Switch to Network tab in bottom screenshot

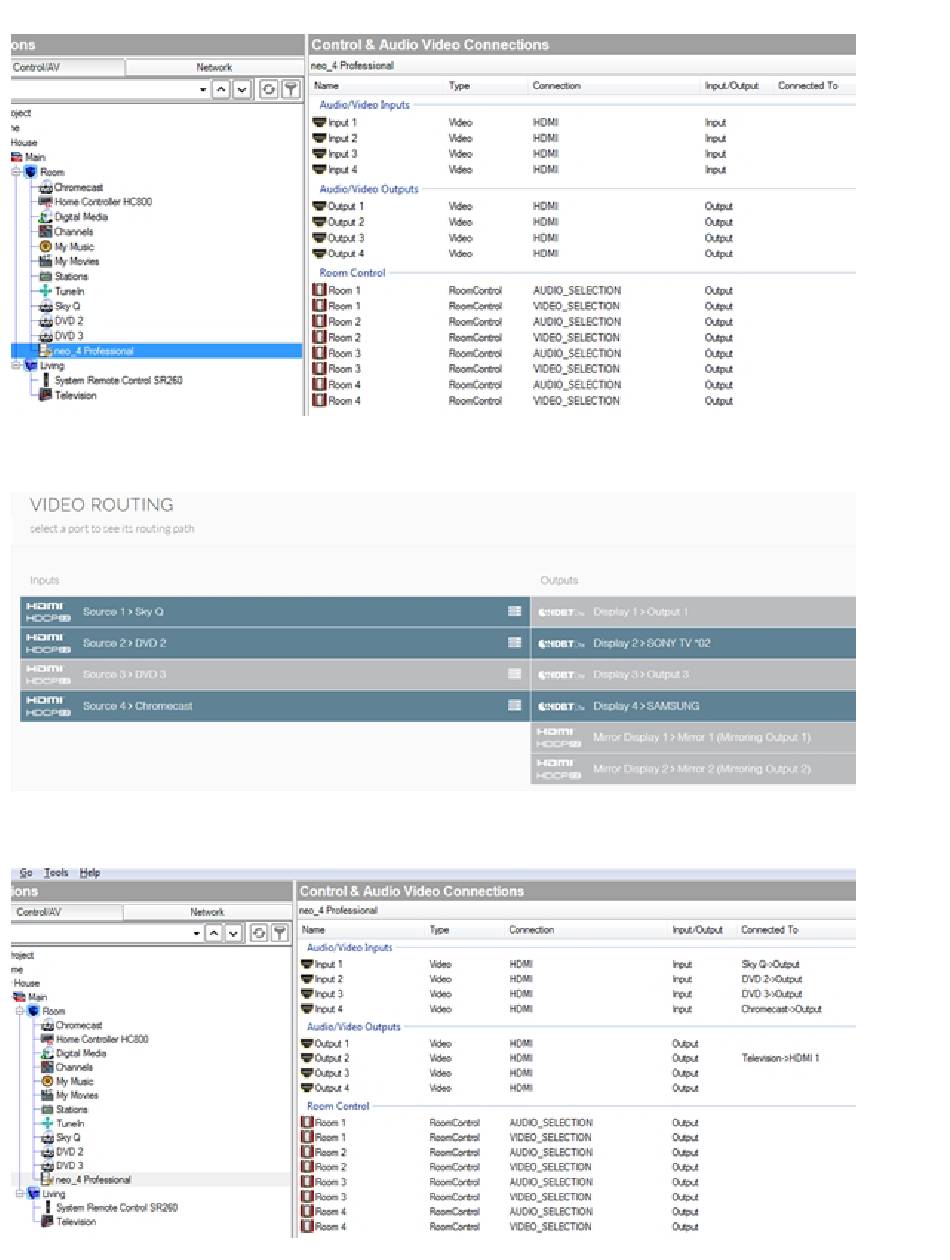coord(207,912)
